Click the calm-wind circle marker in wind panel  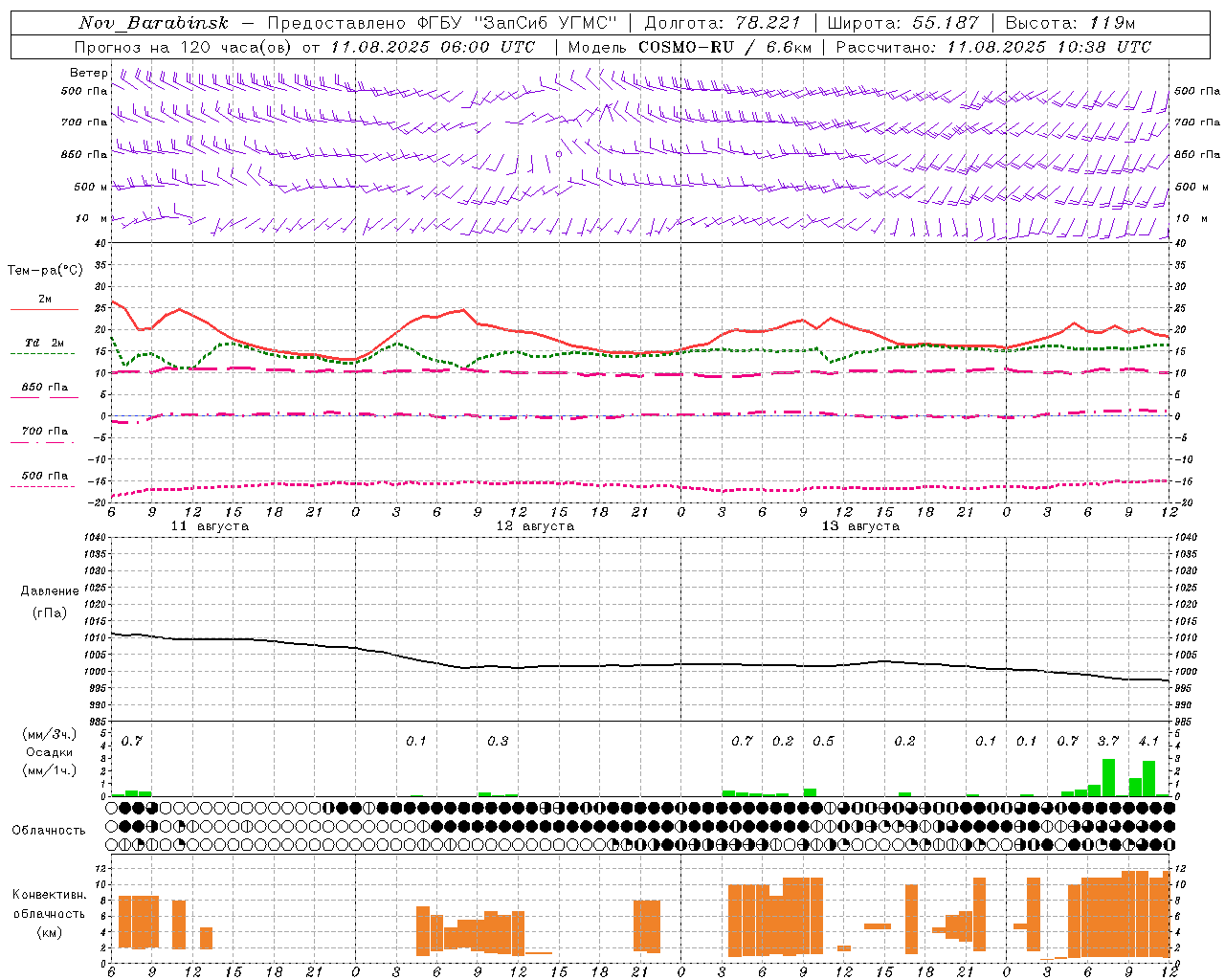click(x=559, y=153)
